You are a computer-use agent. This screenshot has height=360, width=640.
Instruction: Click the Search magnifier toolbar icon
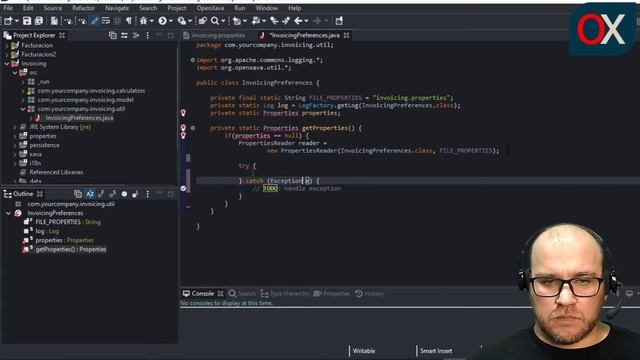click(215, 21)
